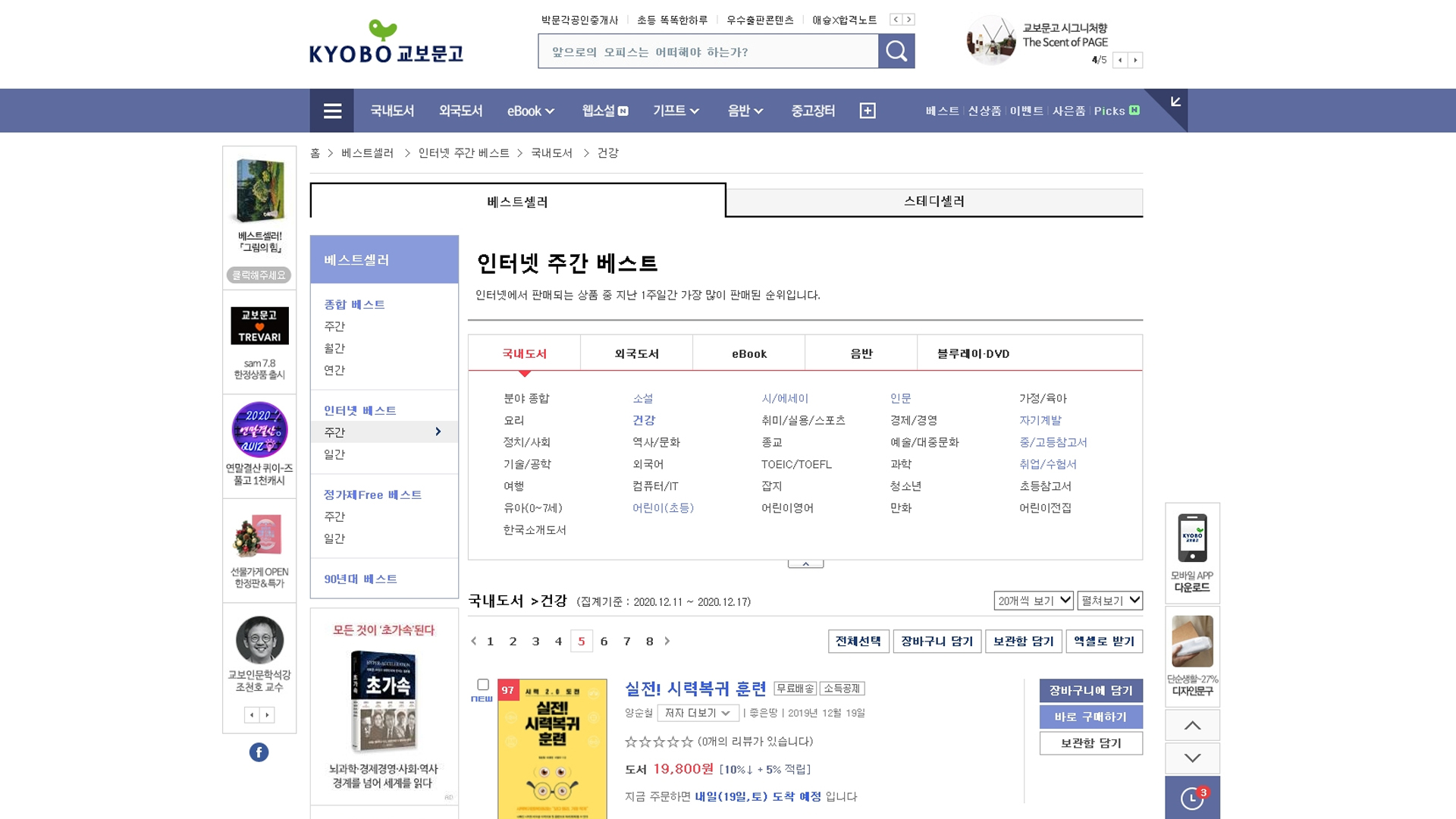Click the mobile app download phone icon

click(x=1192, y=538)
